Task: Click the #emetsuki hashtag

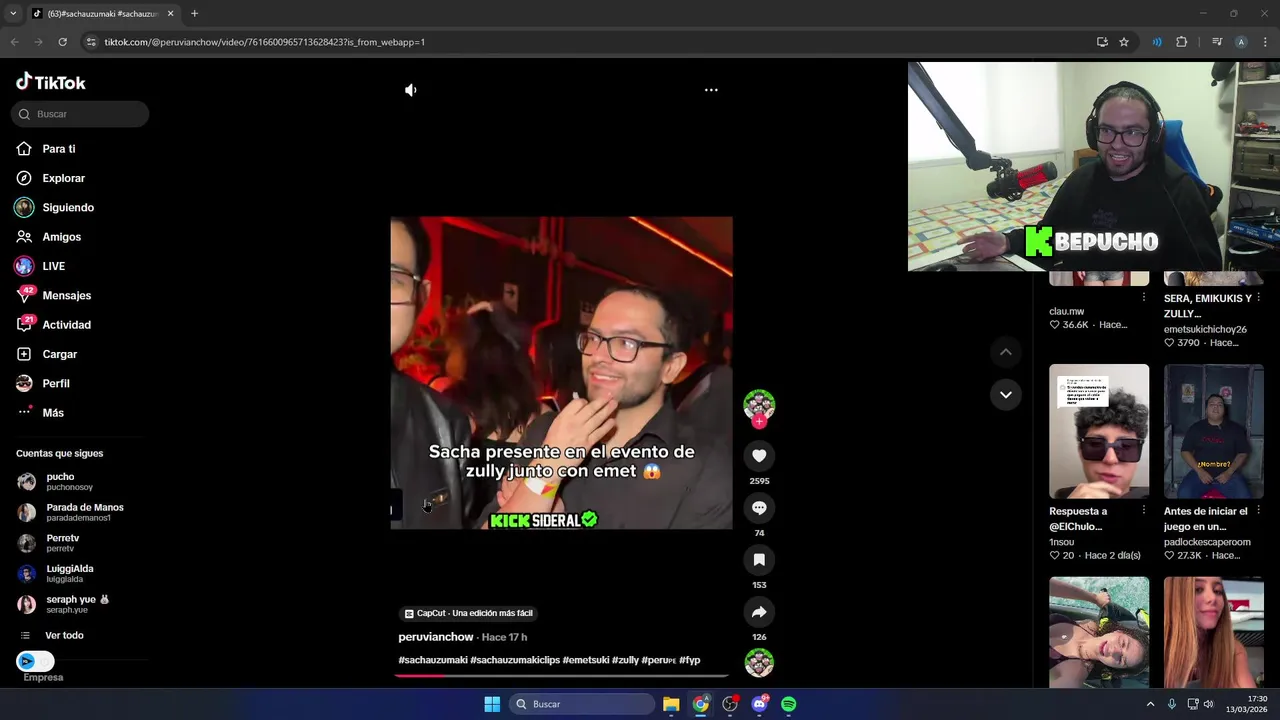Action: tap(586, 660)
